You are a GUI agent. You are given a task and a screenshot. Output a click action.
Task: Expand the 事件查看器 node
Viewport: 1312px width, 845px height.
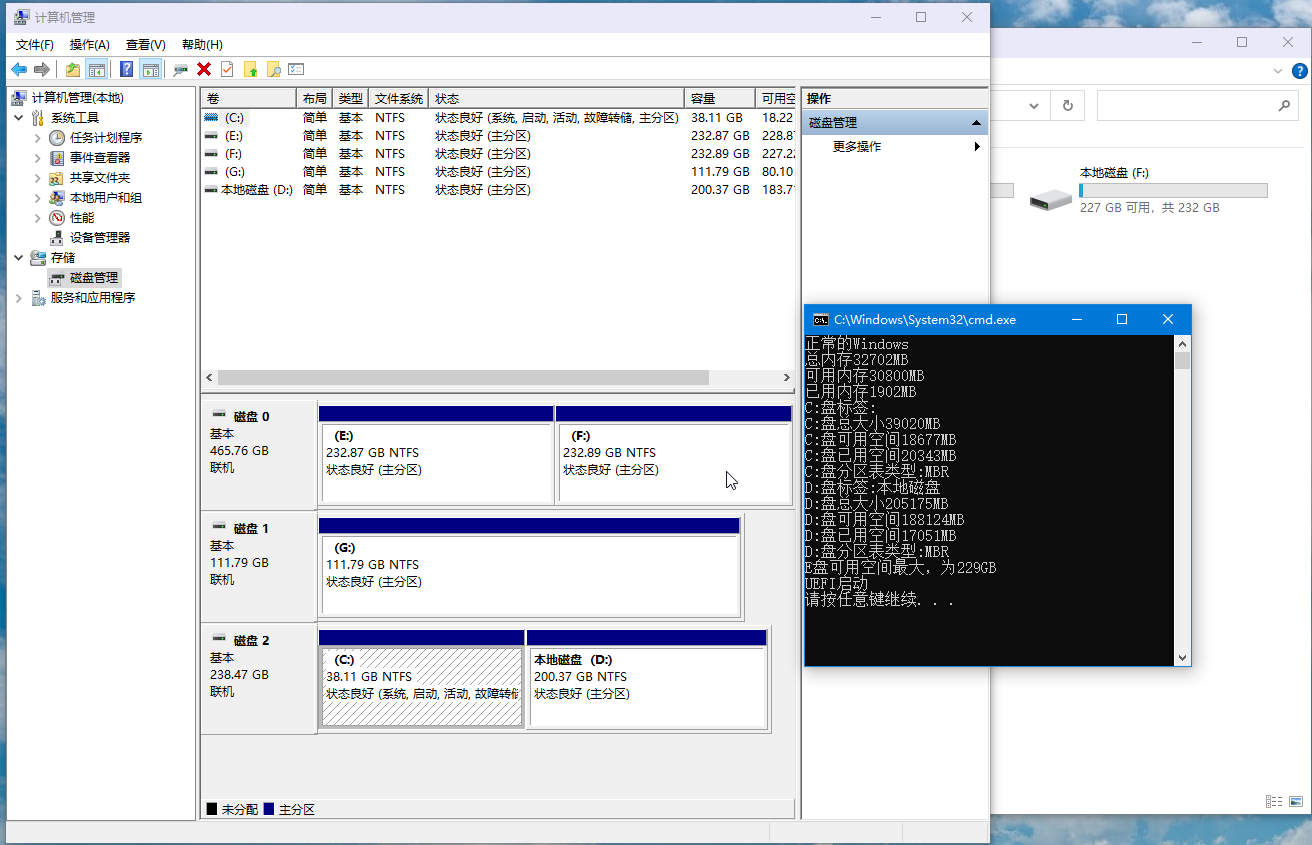point(38,158)
